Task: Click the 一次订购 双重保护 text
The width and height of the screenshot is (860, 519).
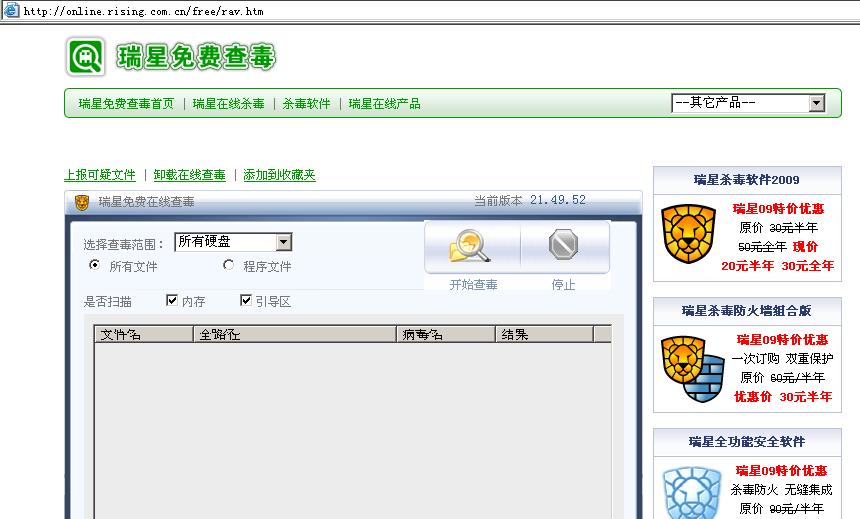Action: [782, 359]
